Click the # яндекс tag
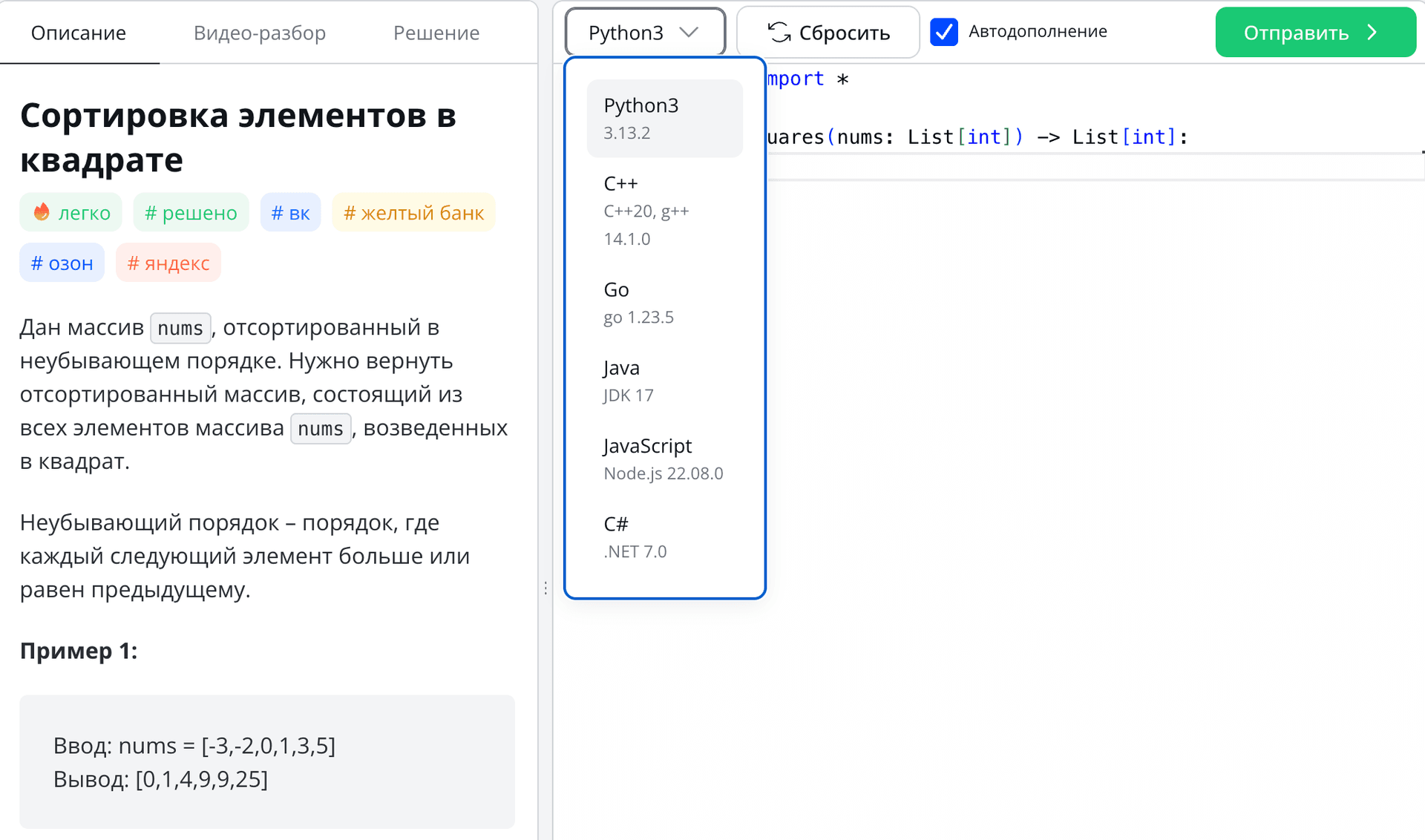This screenshot has width=1425, height=840. pyautogui.click(x=168, y=263)
